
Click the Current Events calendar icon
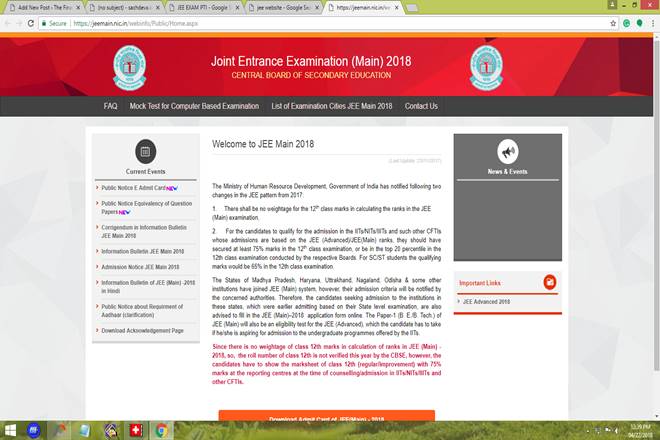click(146, 152)
